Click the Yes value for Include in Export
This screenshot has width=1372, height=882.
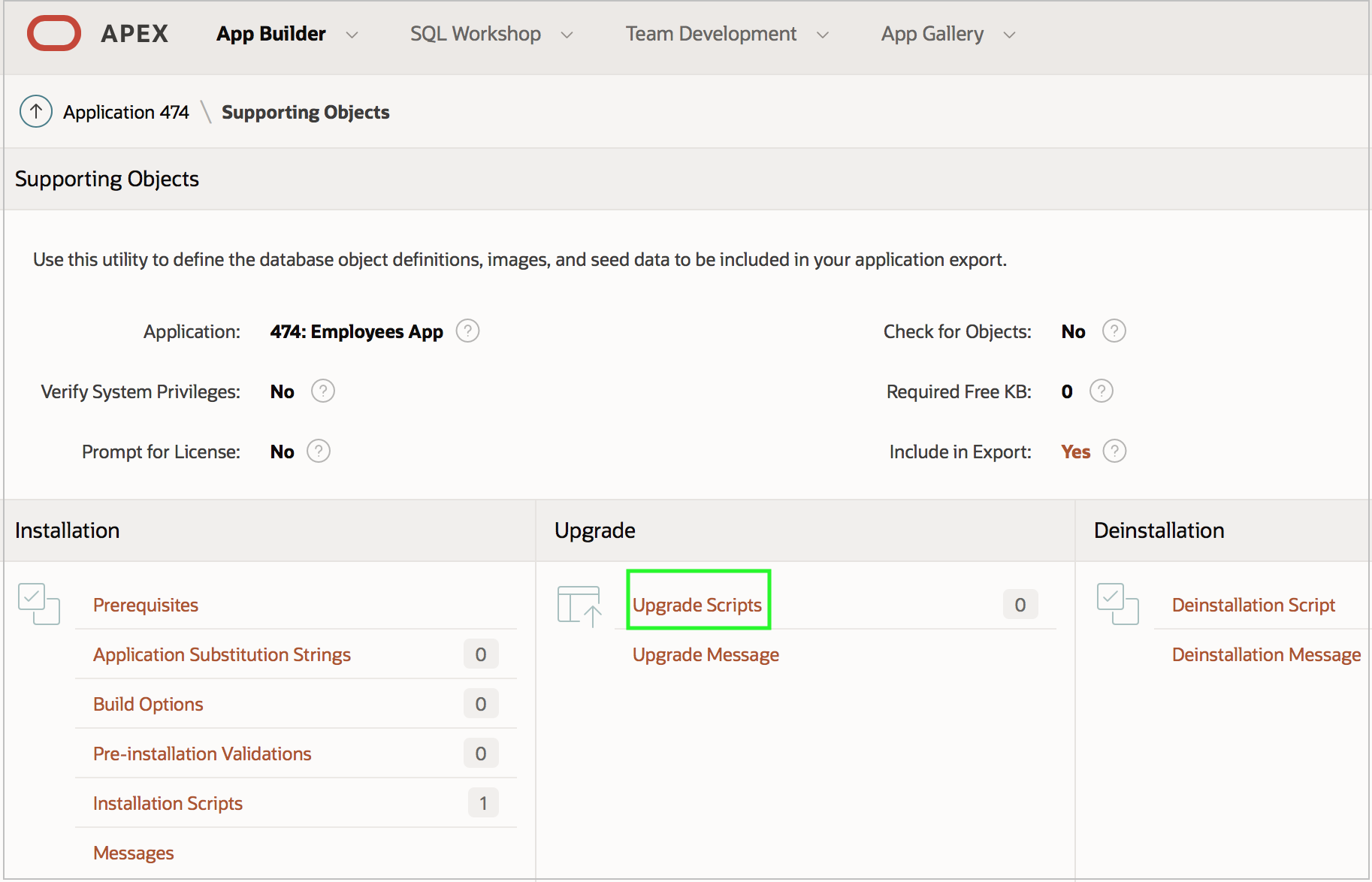click(x=1075, y=452)
